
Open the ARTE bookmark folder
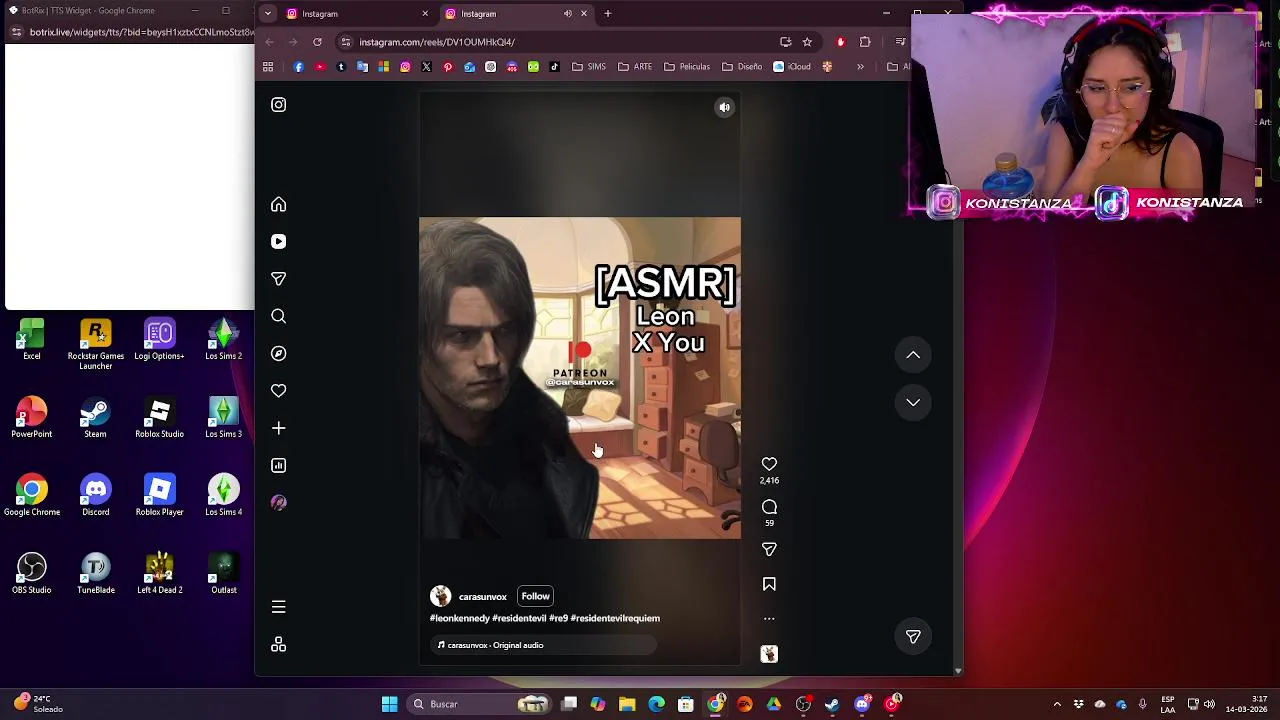pos(635,67)
